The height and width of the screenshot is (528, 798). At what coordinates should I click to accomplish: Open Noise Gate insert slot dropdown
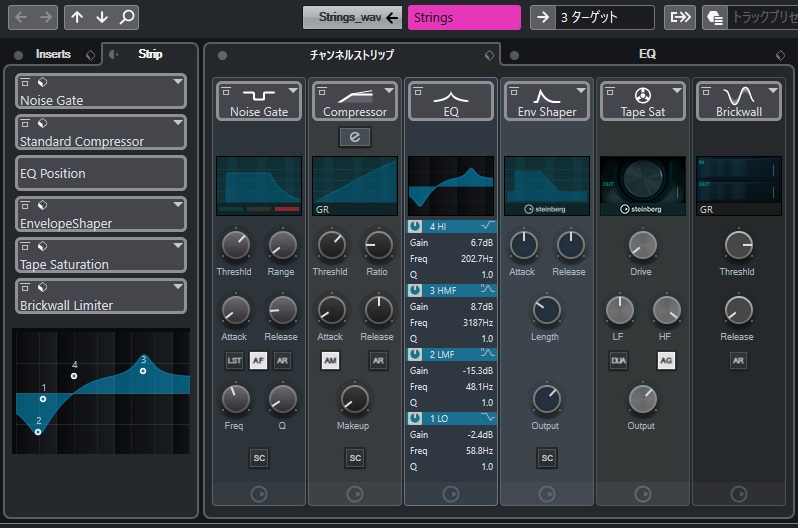pos(178,81)
